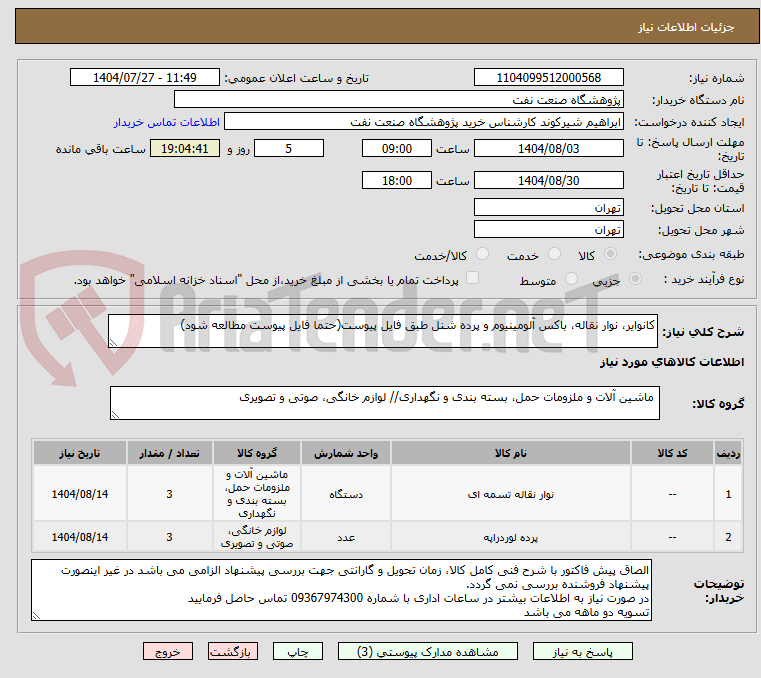Select the خدمت radio button

coord(554,254)
